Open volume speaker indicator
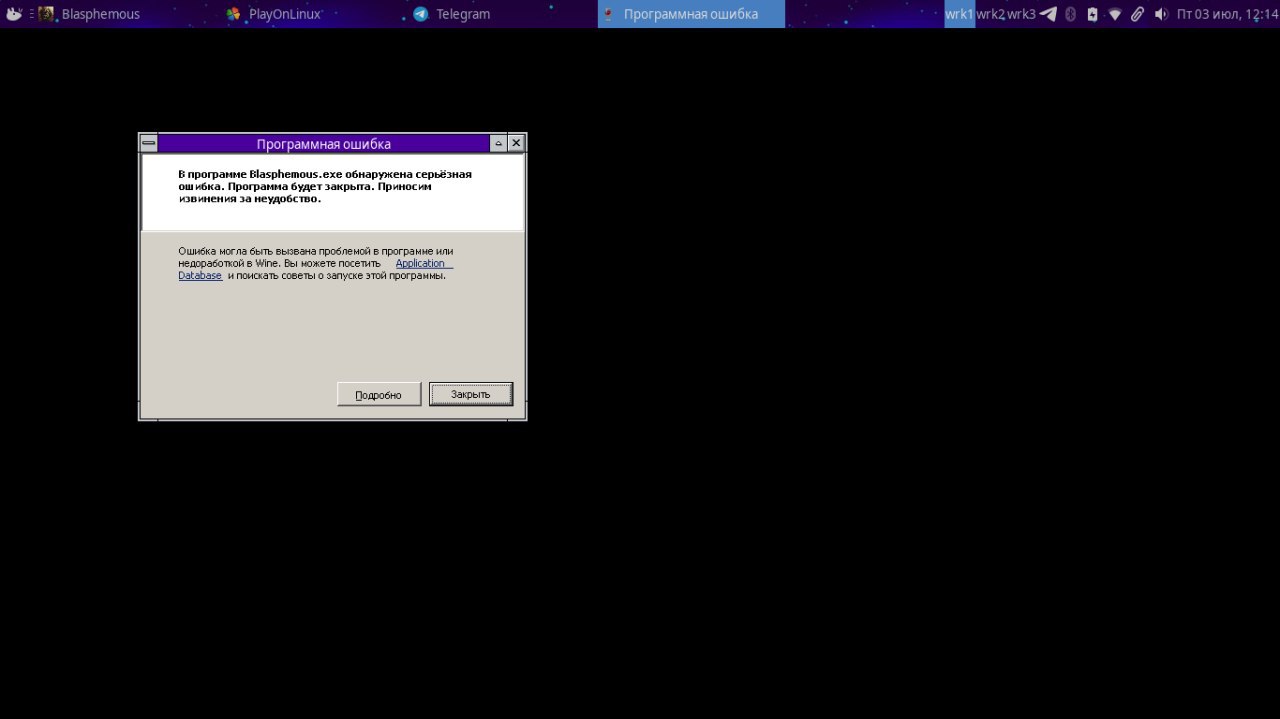The image size is (1280, 719). tap(1160, 14)
